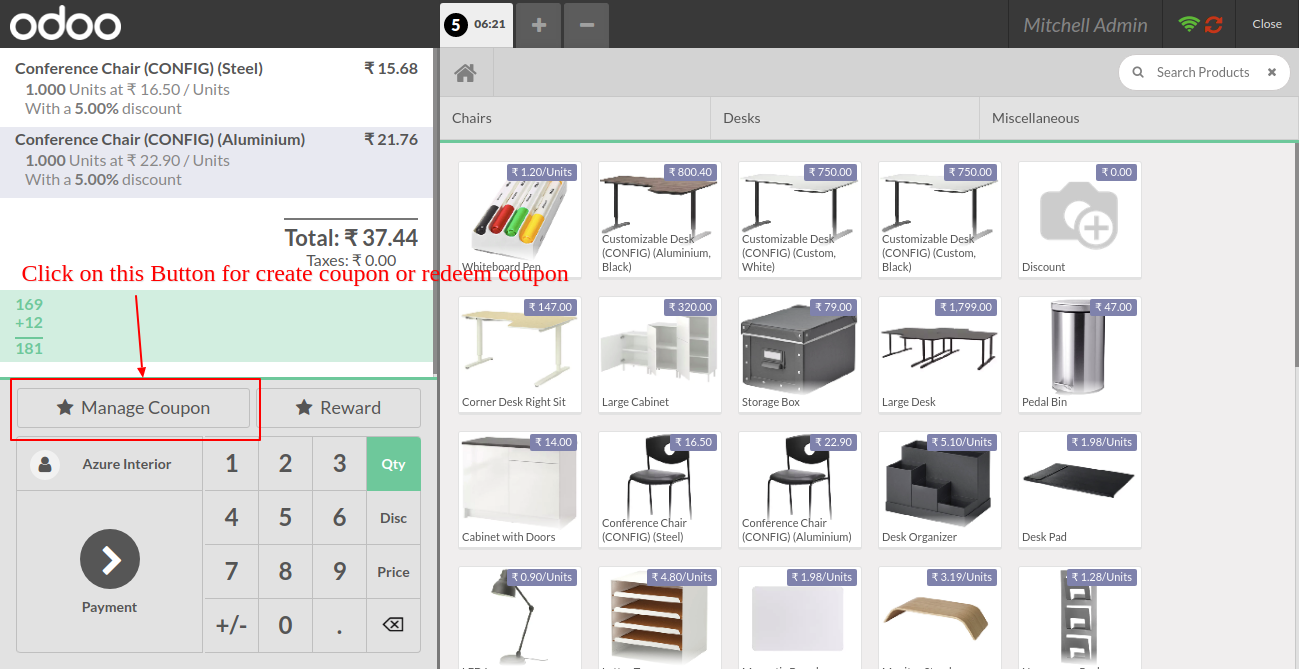This screenshot has height=669, width=1299.
Task: Tap numpad digit 1
Action: click(231, 464)
